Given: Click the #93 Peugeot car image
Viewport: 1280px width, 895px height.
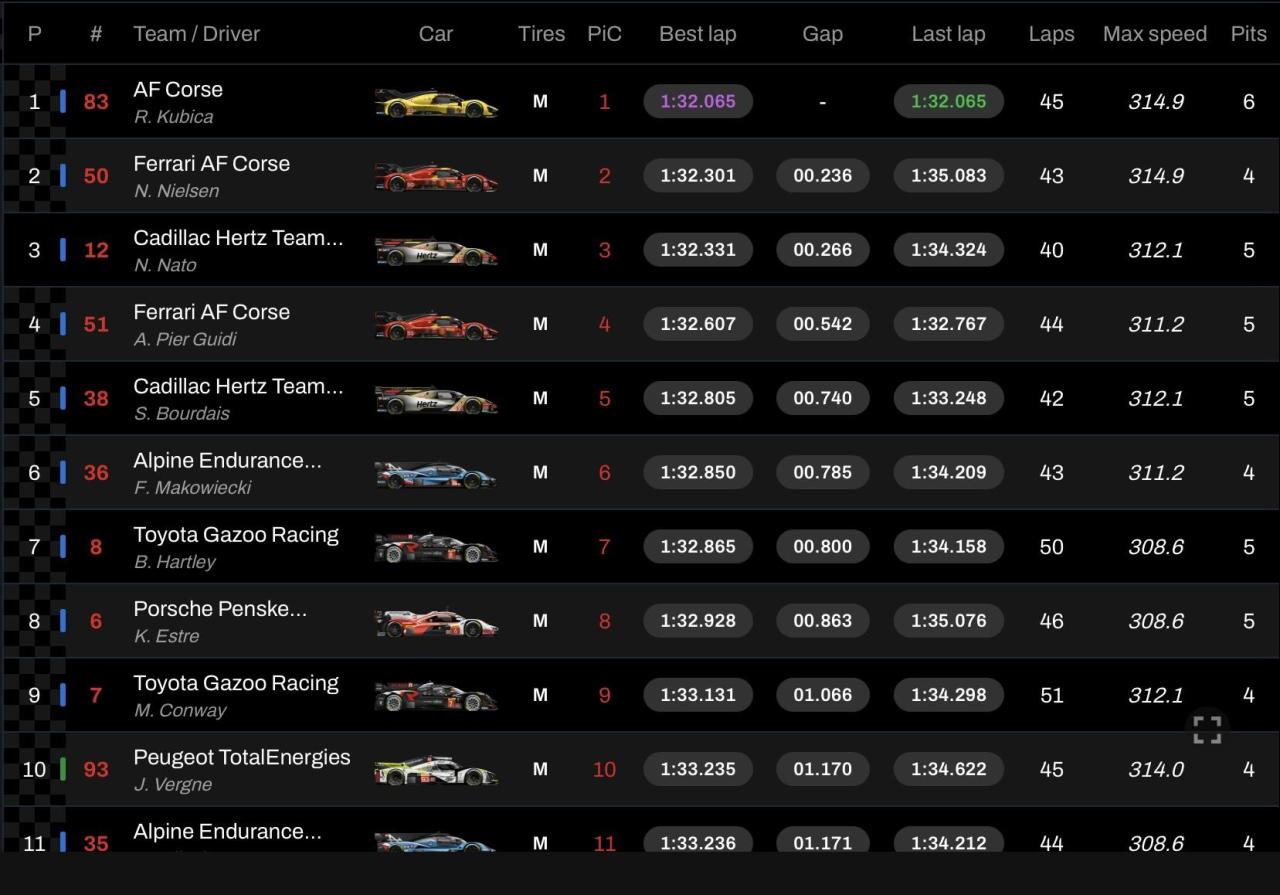Looking at the screenshot, I should 436,770.
